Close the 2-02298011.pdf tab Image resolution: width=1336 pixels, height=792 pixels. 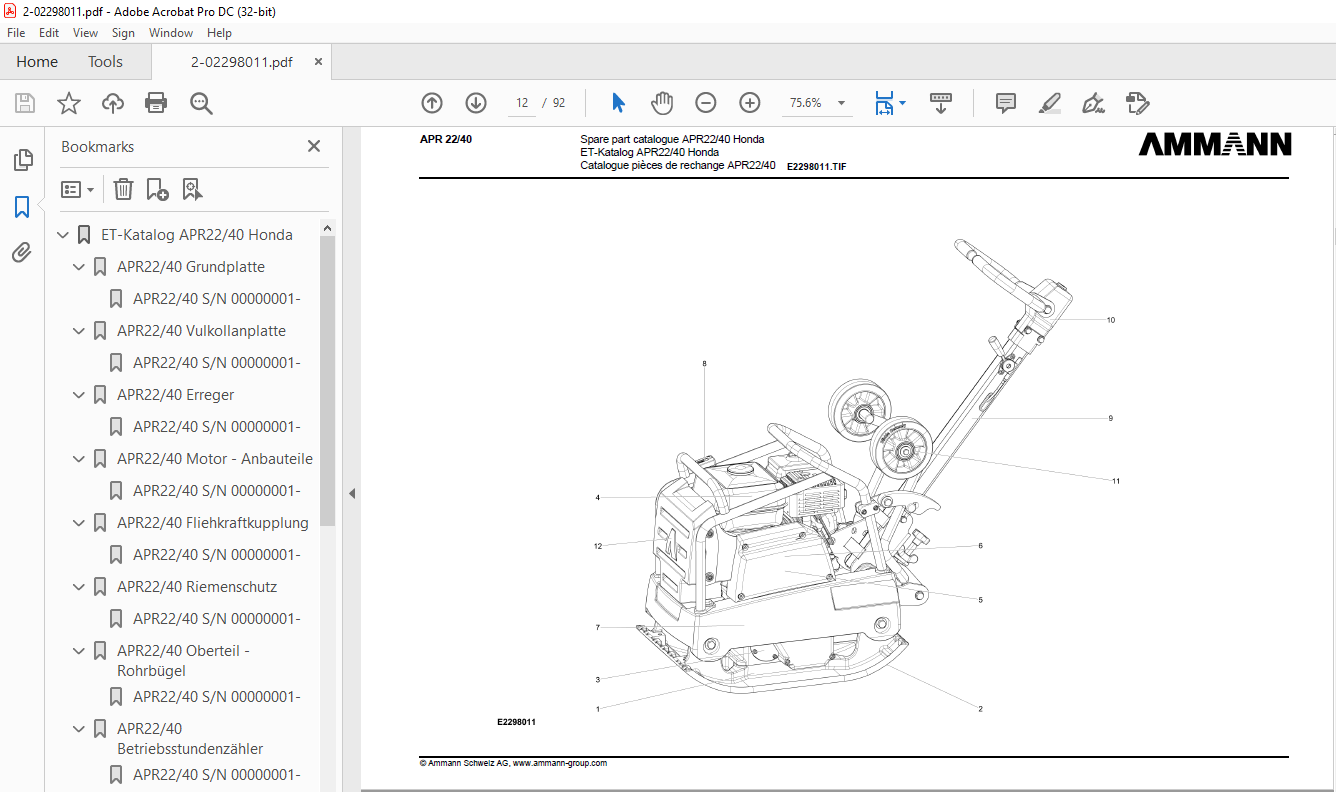click(318, 62)
